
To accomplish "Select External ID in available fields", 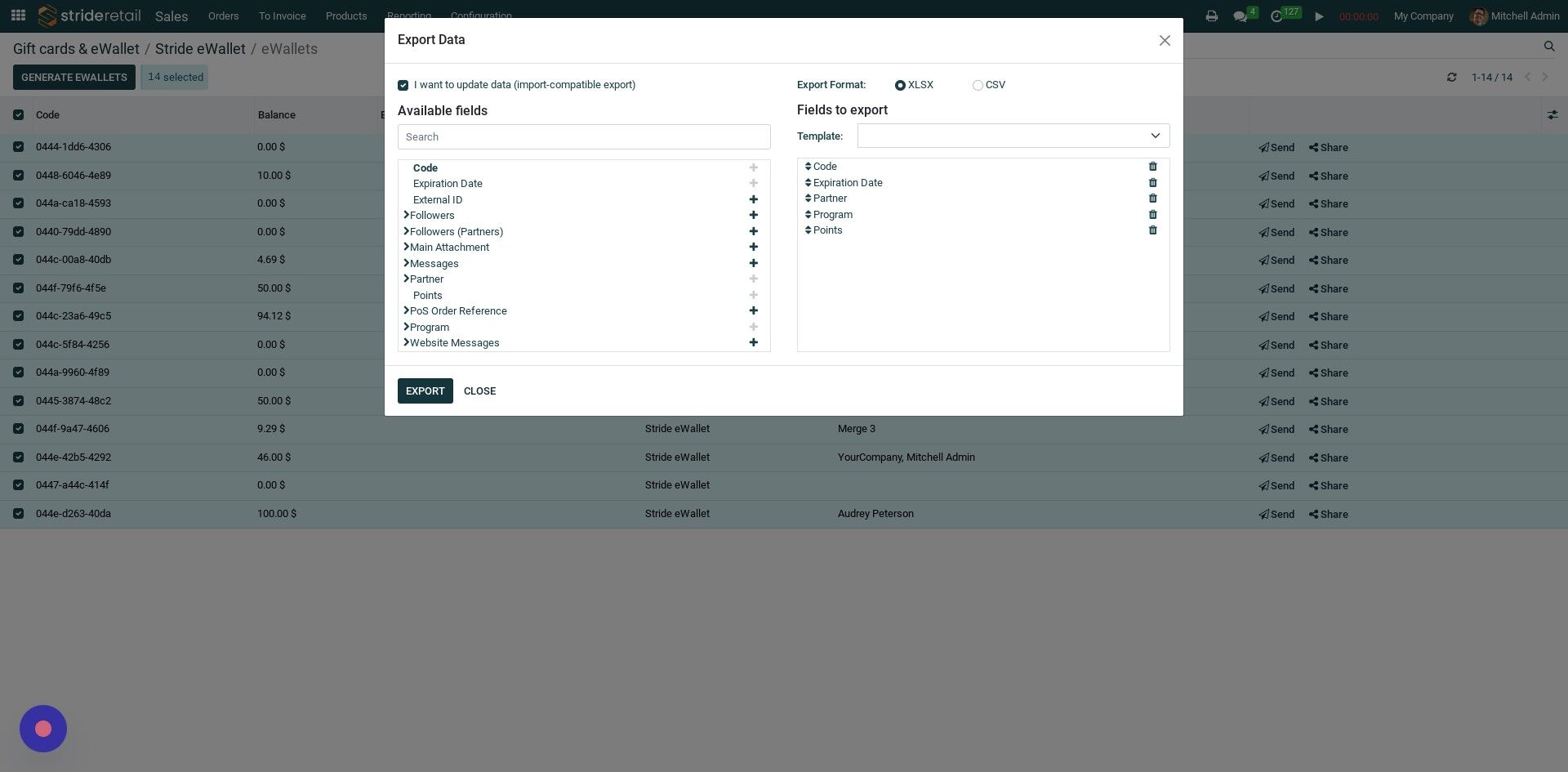I will 438,200.
